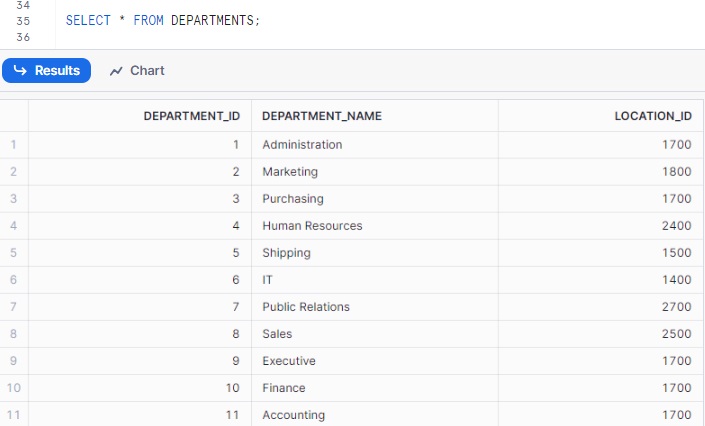
Task: Click the Results arrow icon
Action: tap(20, 71)
